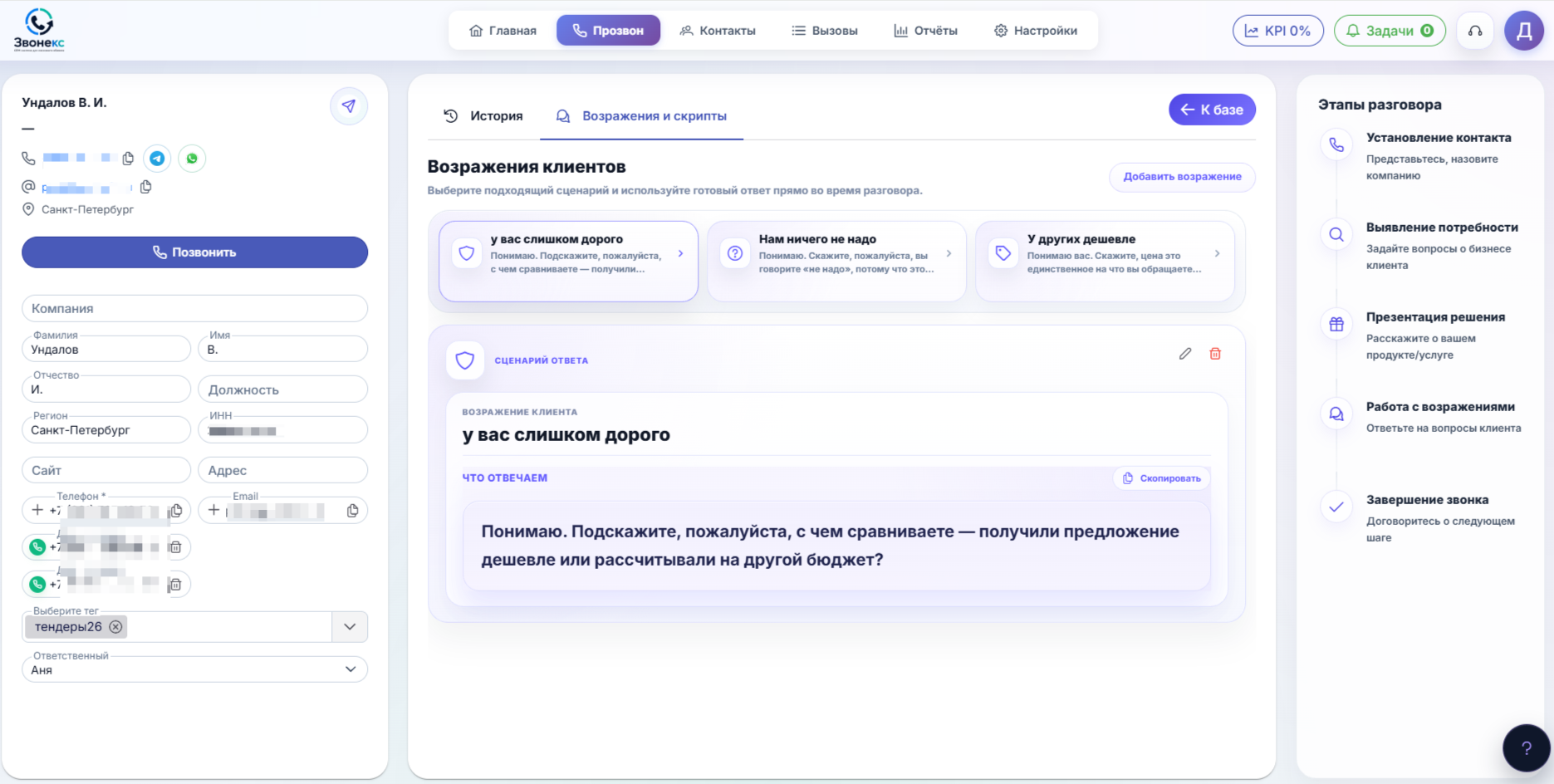The height and width of the screenshot is (784, 1554).
Task: Expand the 'У других дешевле' card chevron
Action: 1218,253
